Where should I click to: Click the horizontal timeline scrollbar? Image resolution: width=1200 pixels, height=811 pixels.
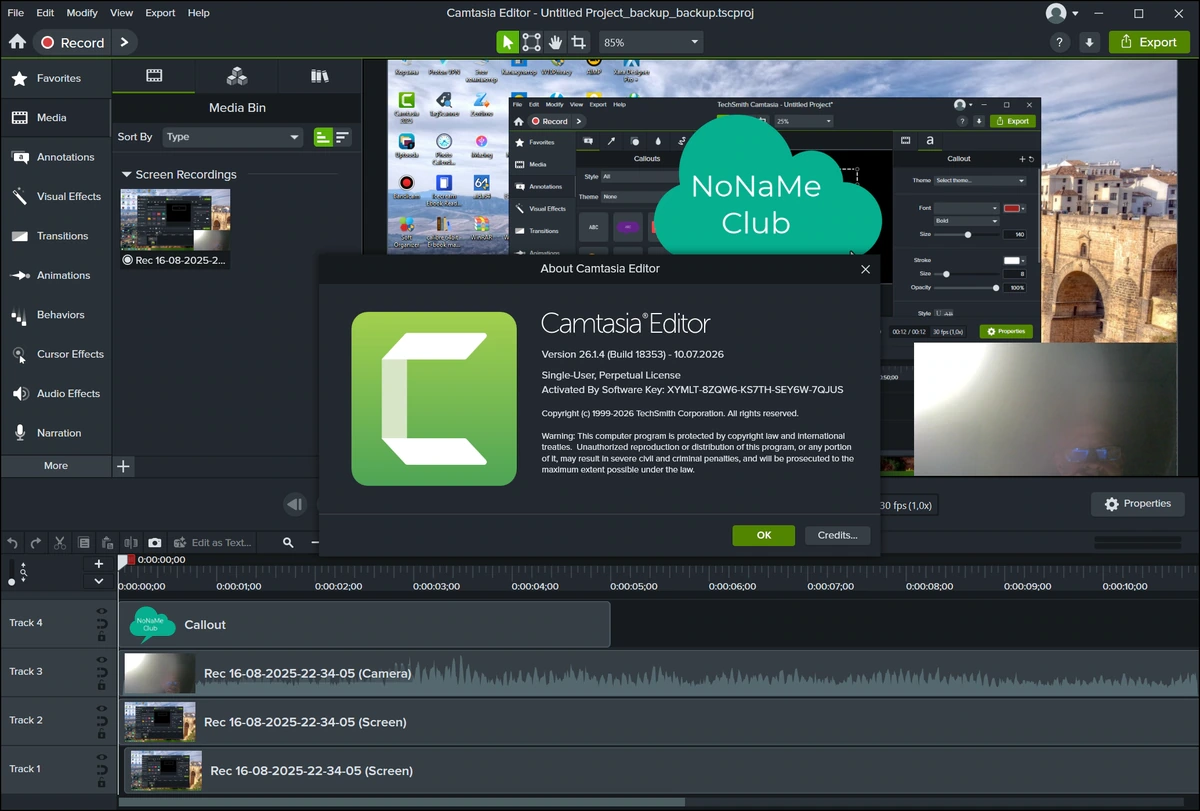401,801
